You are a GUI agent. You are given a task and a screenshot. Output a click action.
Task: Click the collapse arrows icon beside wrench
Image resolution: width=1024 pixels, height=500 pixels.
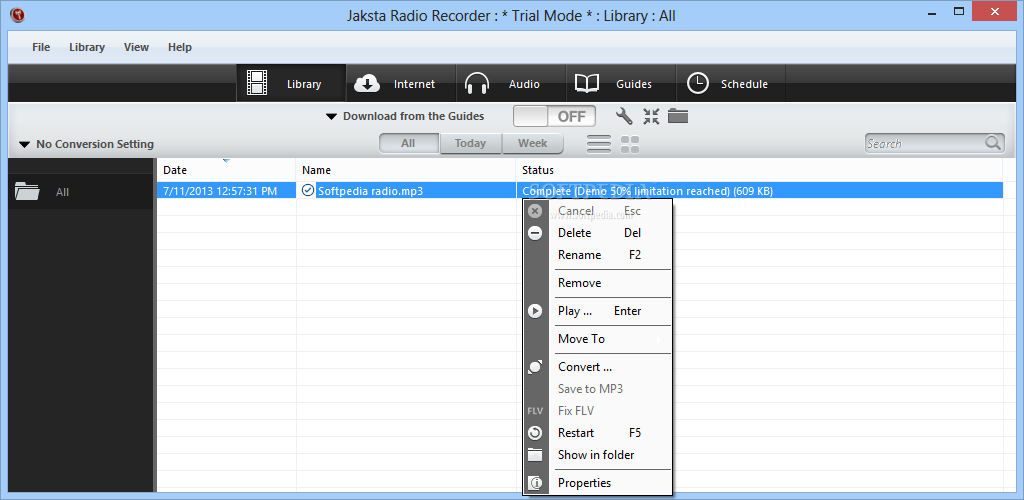coord(651,117)
